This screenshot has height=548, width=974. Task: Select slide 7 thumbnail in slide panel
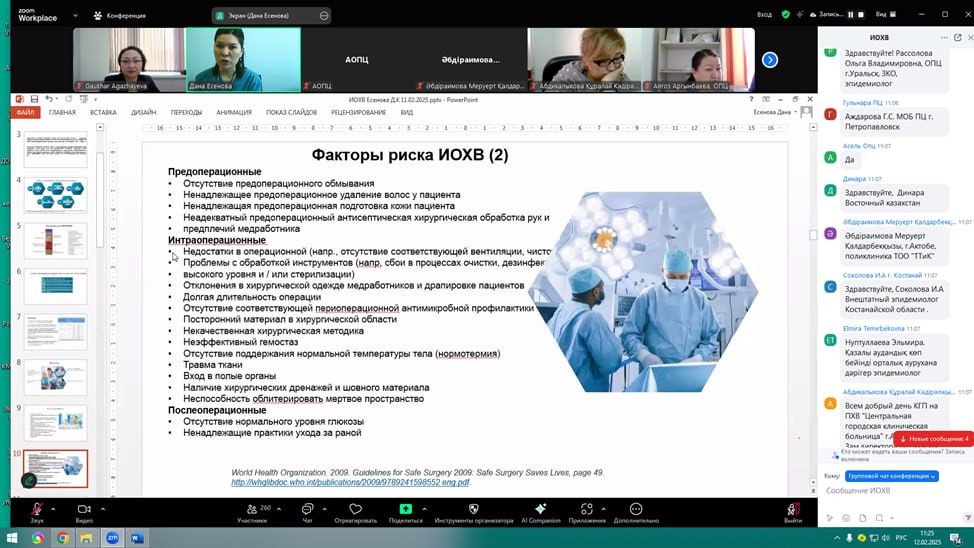(55, 332)
